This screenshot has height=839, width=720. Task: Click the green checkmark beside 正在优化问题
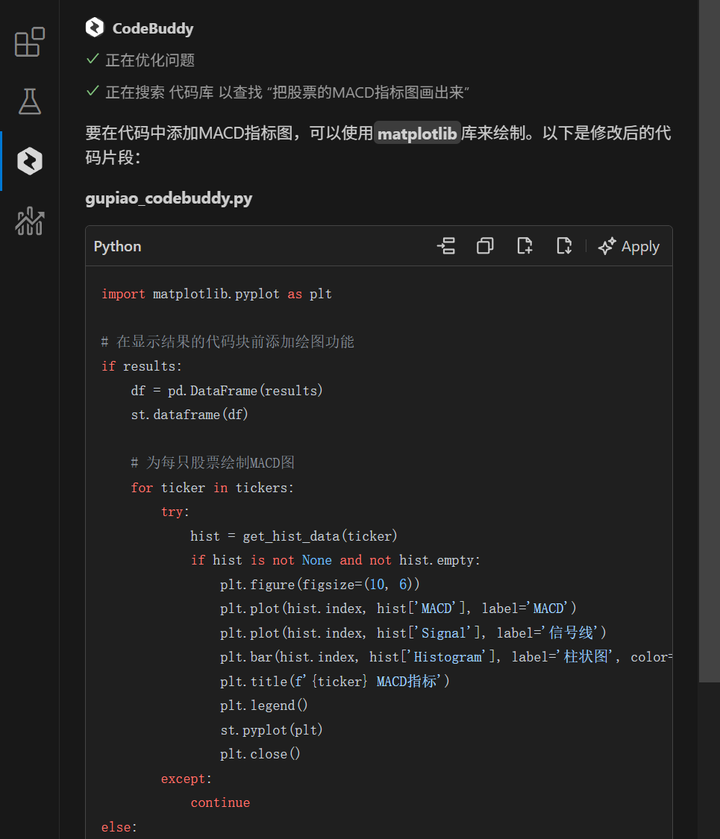(91, 60)
